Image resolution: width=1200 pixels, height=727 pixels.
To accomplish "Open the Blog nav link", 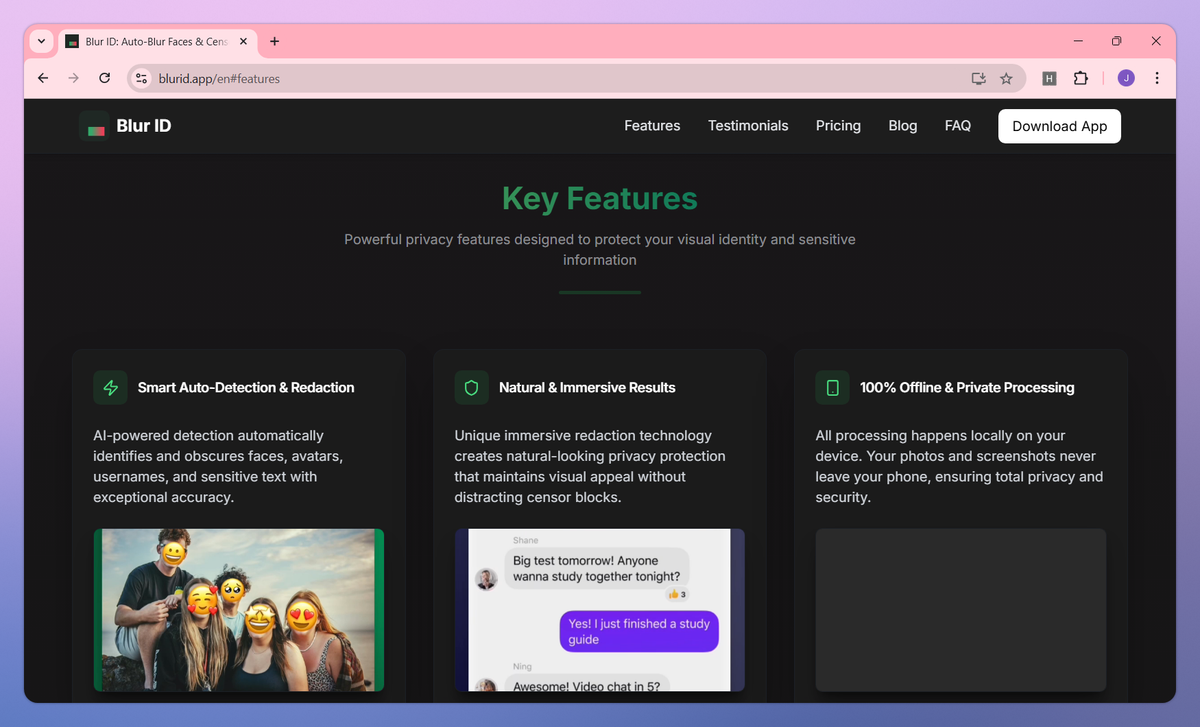I will pos(903,126).
